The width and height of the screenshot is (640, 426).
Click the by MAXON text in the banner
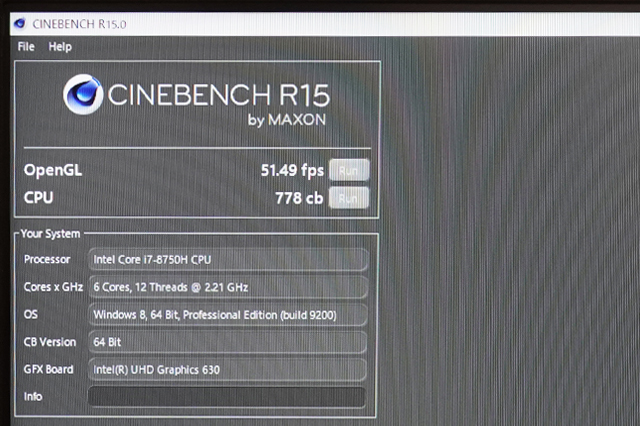[286, 120]
